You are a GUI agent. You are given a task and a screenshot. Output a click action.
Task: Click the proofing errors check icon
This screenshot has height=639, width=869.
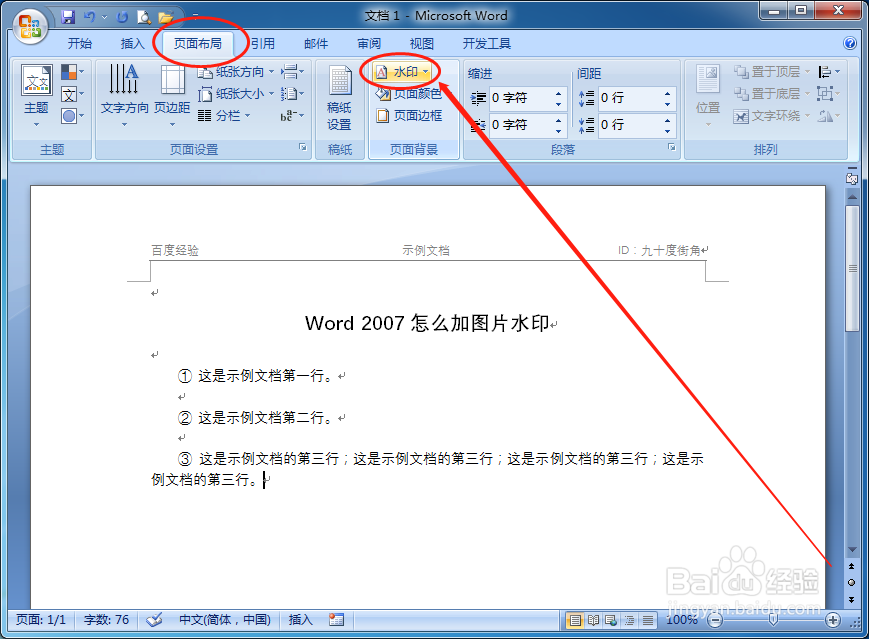coord(154,620)
